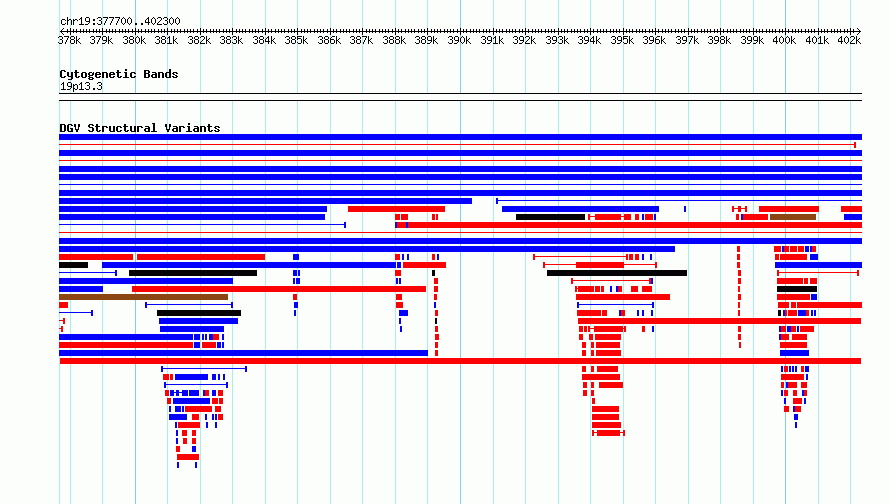Click the 400k ruler tick label
Image resolution: width=890 pixels, height=504 pixels.
[x=784, y=40]
